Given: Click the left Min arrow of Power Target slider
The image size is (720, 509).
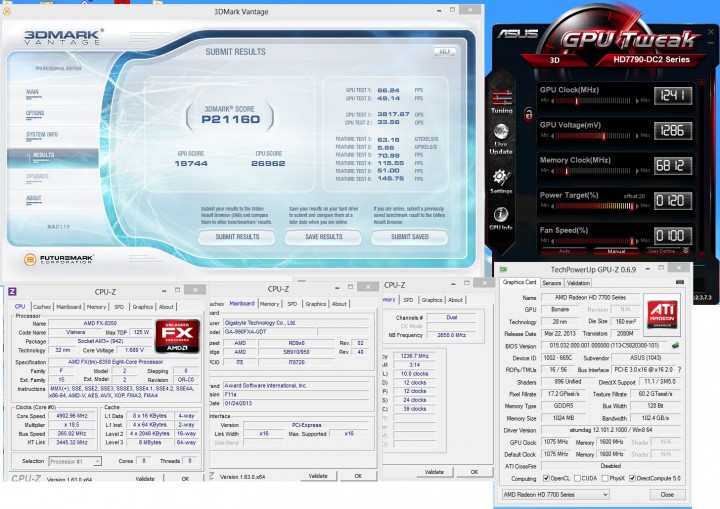Looking at the screenshot, I should coord(552,206).
